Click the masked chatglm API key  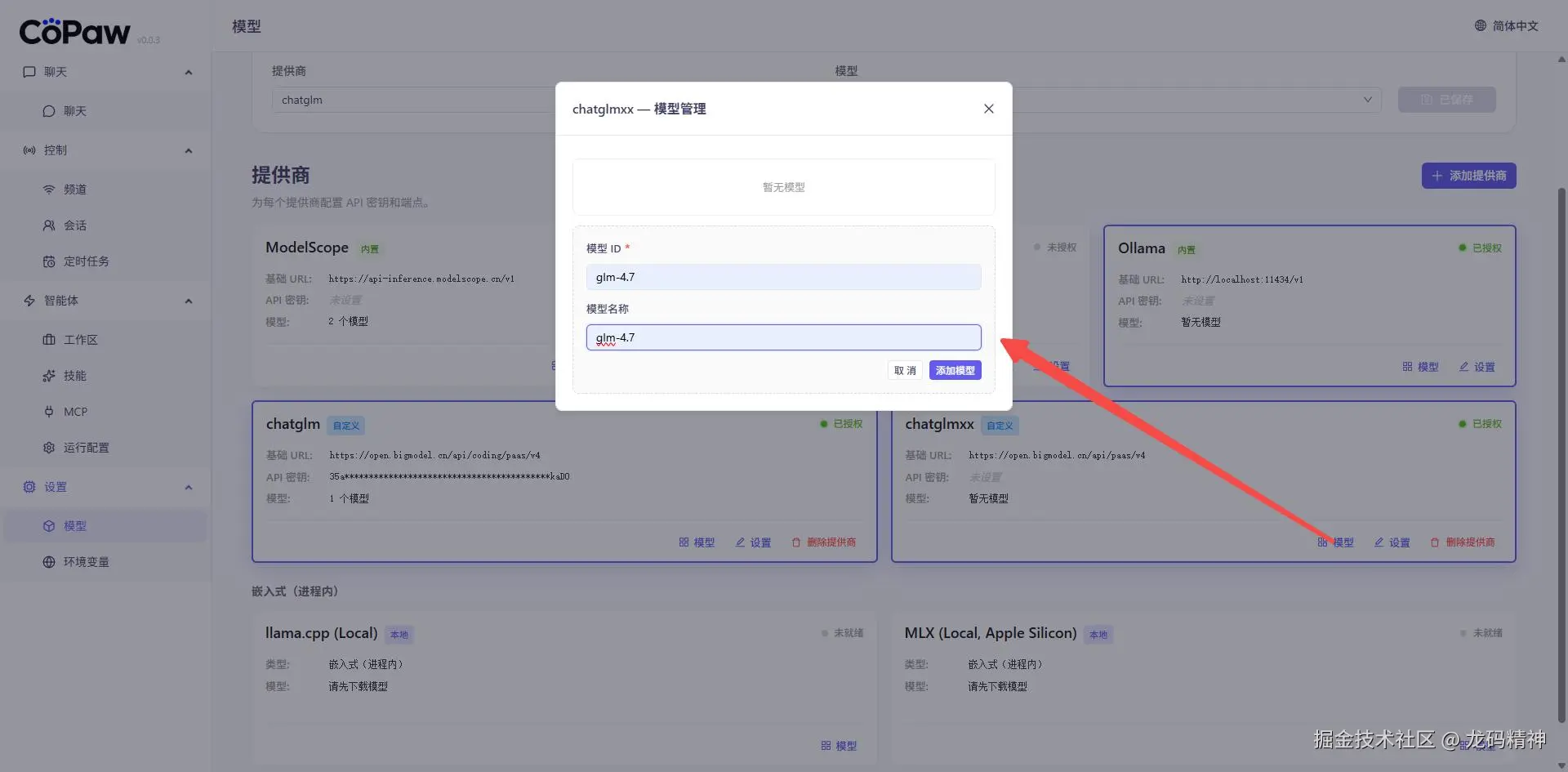449,476
